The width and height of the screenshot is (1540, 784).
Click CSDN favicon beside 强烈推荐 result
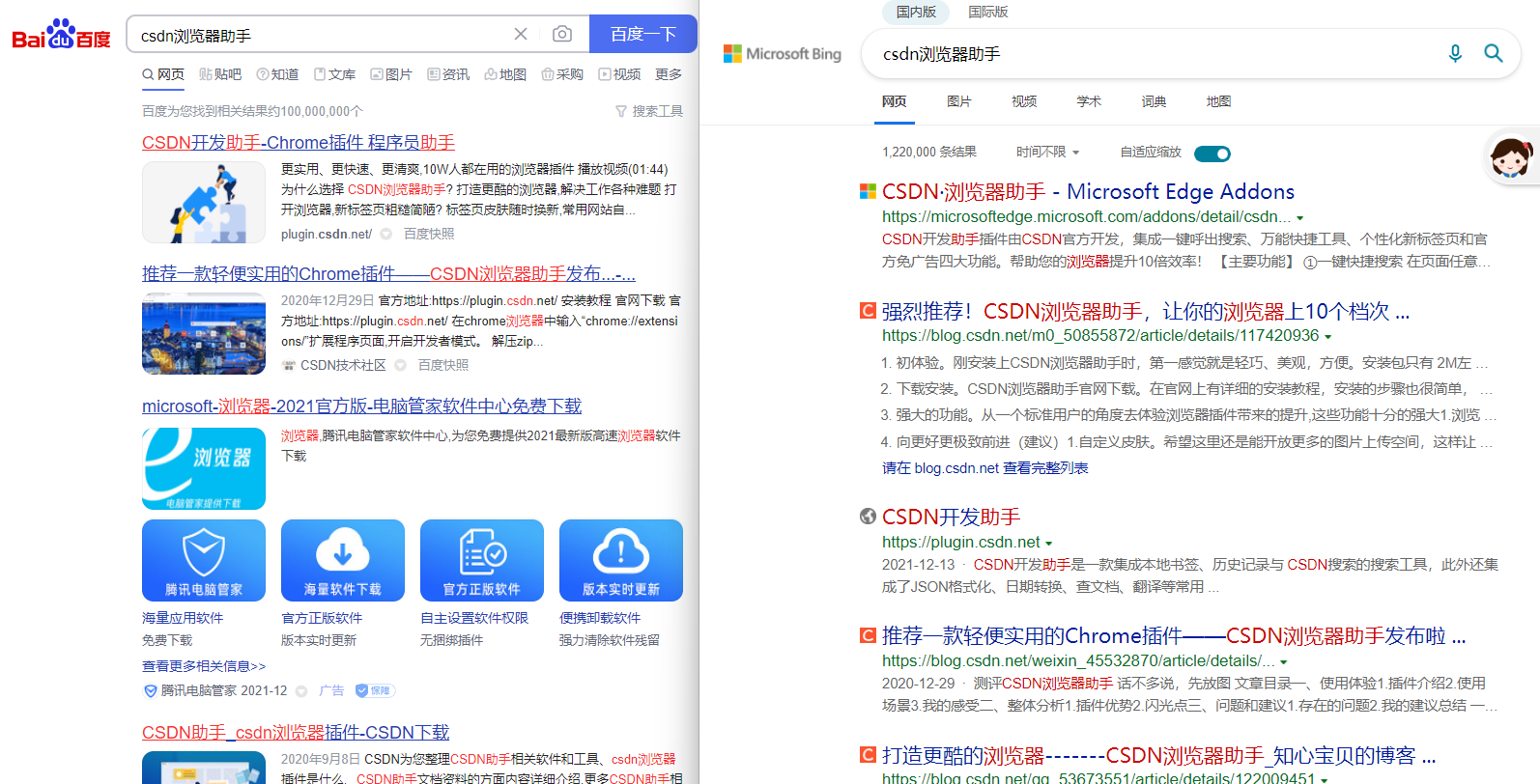coord(868,310)
